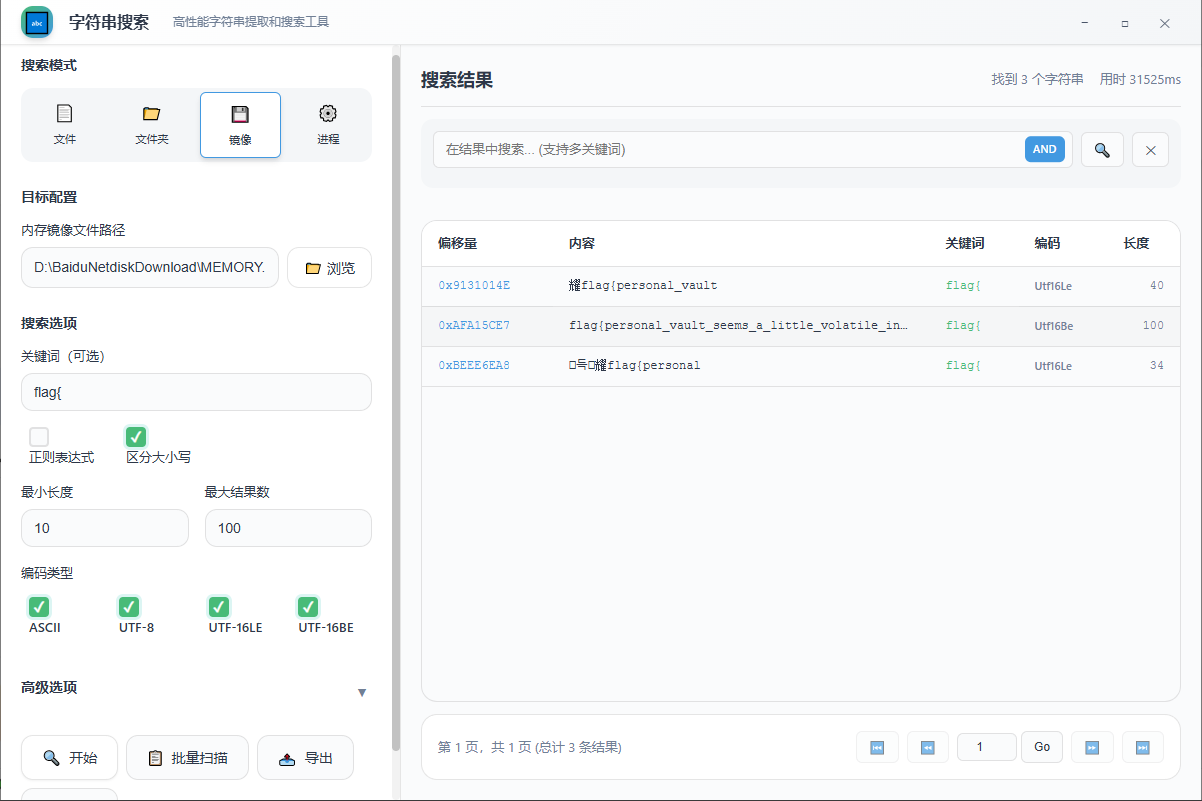This screenshot has width=1202, height=801.
Task: Disable the ASCII encoding checkbox
Action: pos(39,607)
